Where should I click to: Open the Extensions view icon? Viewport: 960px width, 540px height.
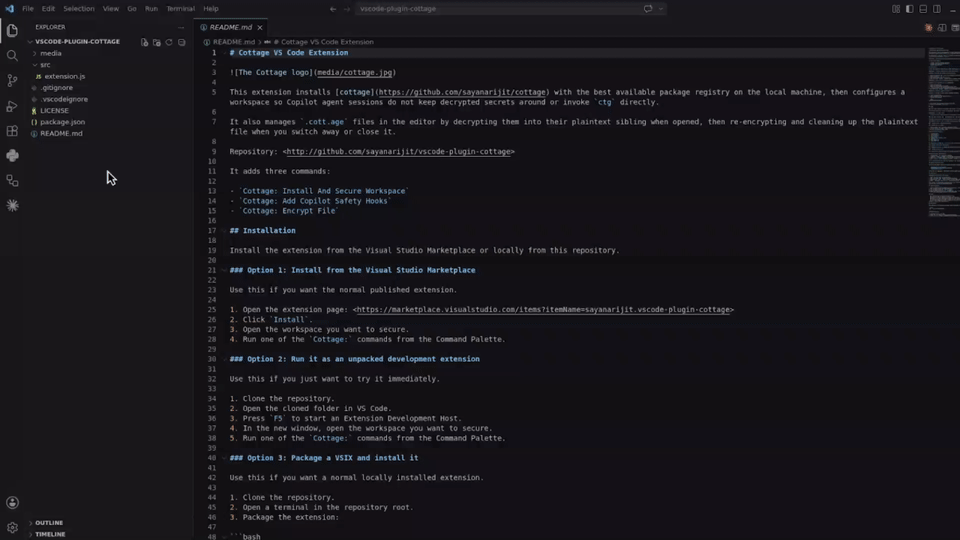click(x=12, y=131)
